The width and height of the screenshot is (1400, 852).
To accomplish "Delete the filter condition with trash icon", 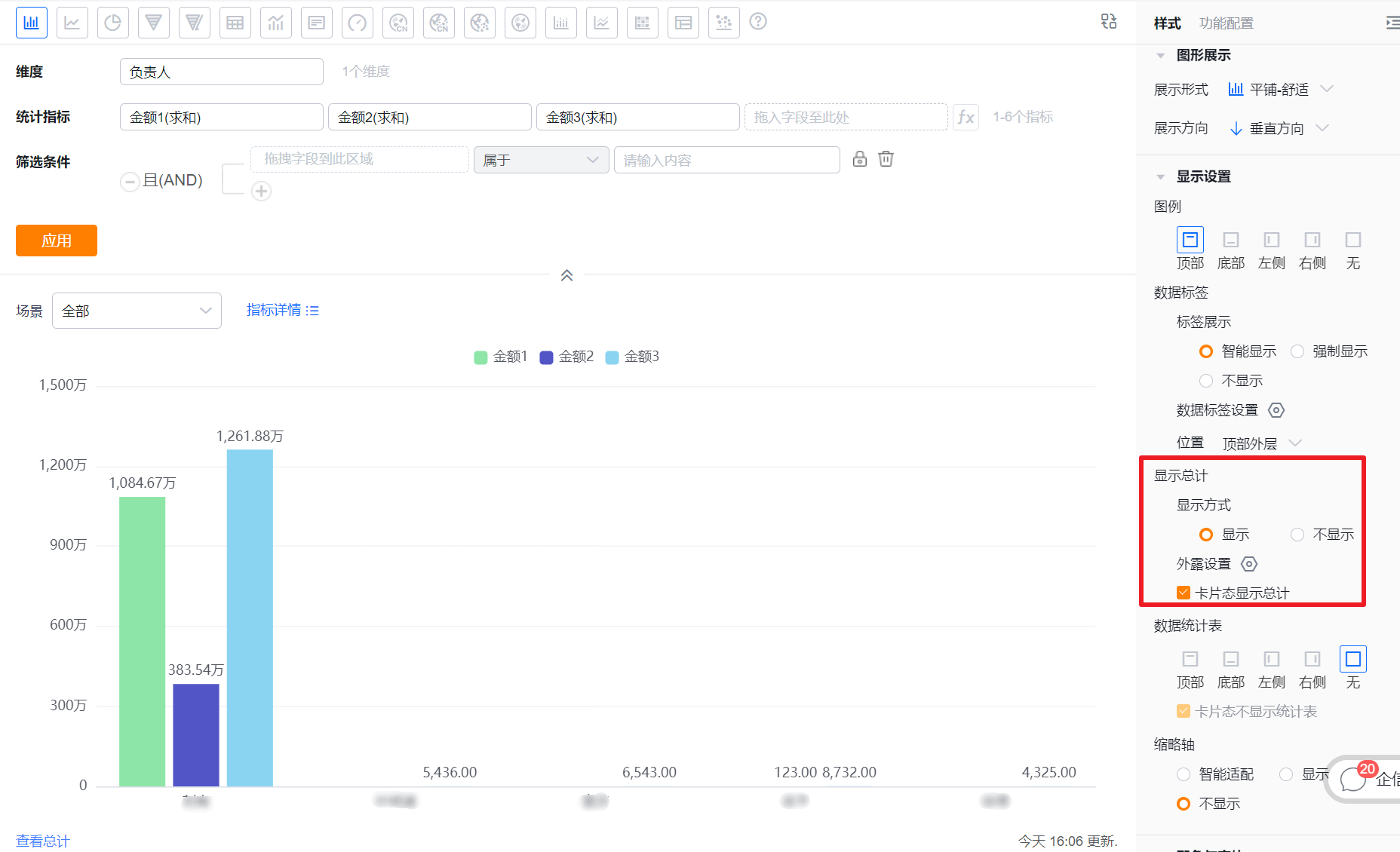I will click(x=886, y=159).
